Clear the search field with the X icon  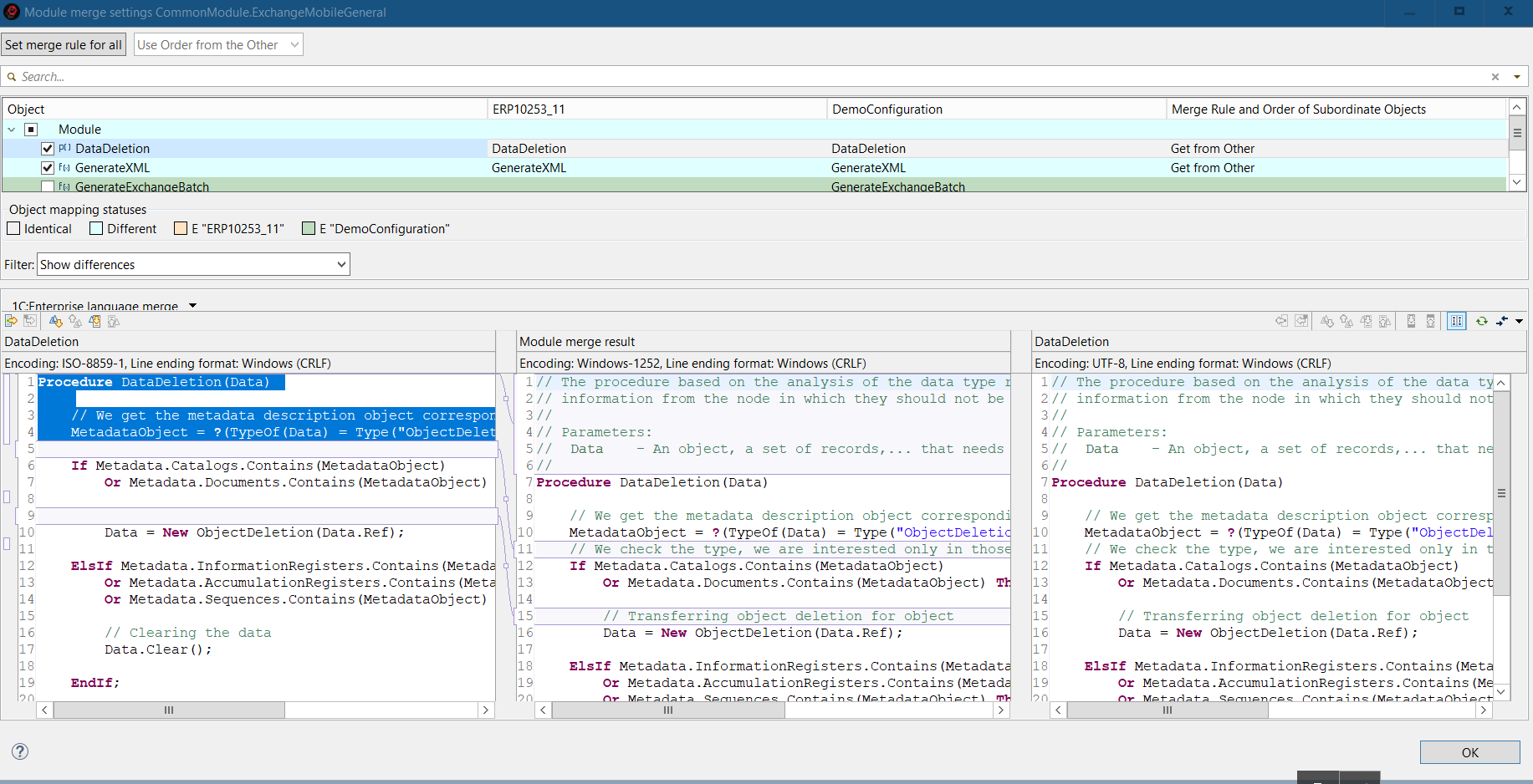(x=1495, y=77)
